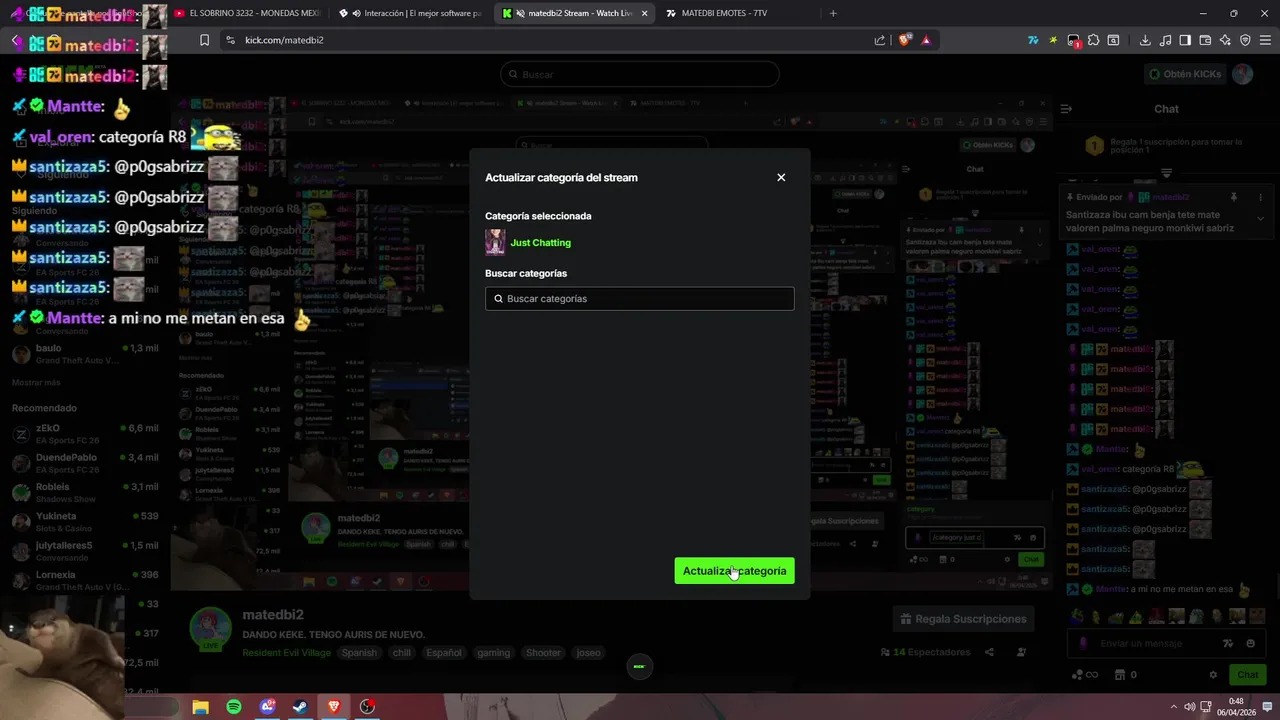Open the Extensions puzzle piece menu
Screen dimensions: 1280x720
tap(1094, 40)
